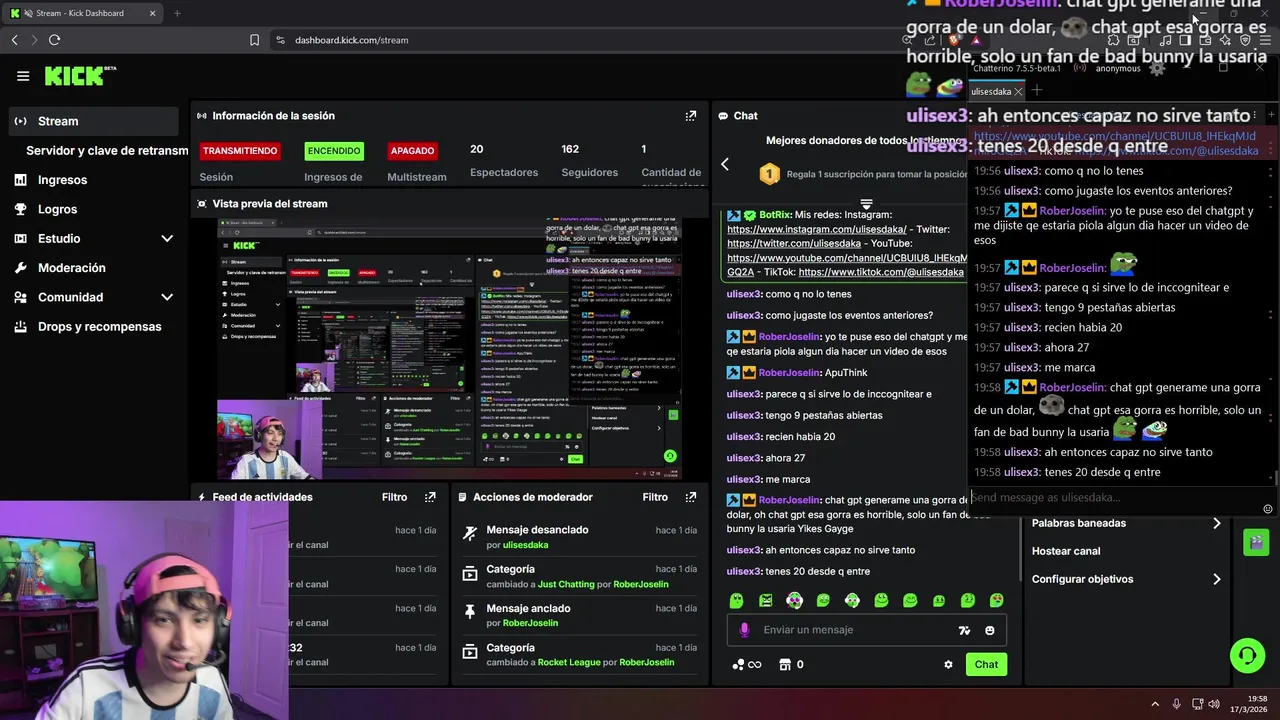Image resolution: width=1280 pixels, height=720 pixels.
Task: Click BotRix username in Kick chat
Action: click(x=775, y=215)
